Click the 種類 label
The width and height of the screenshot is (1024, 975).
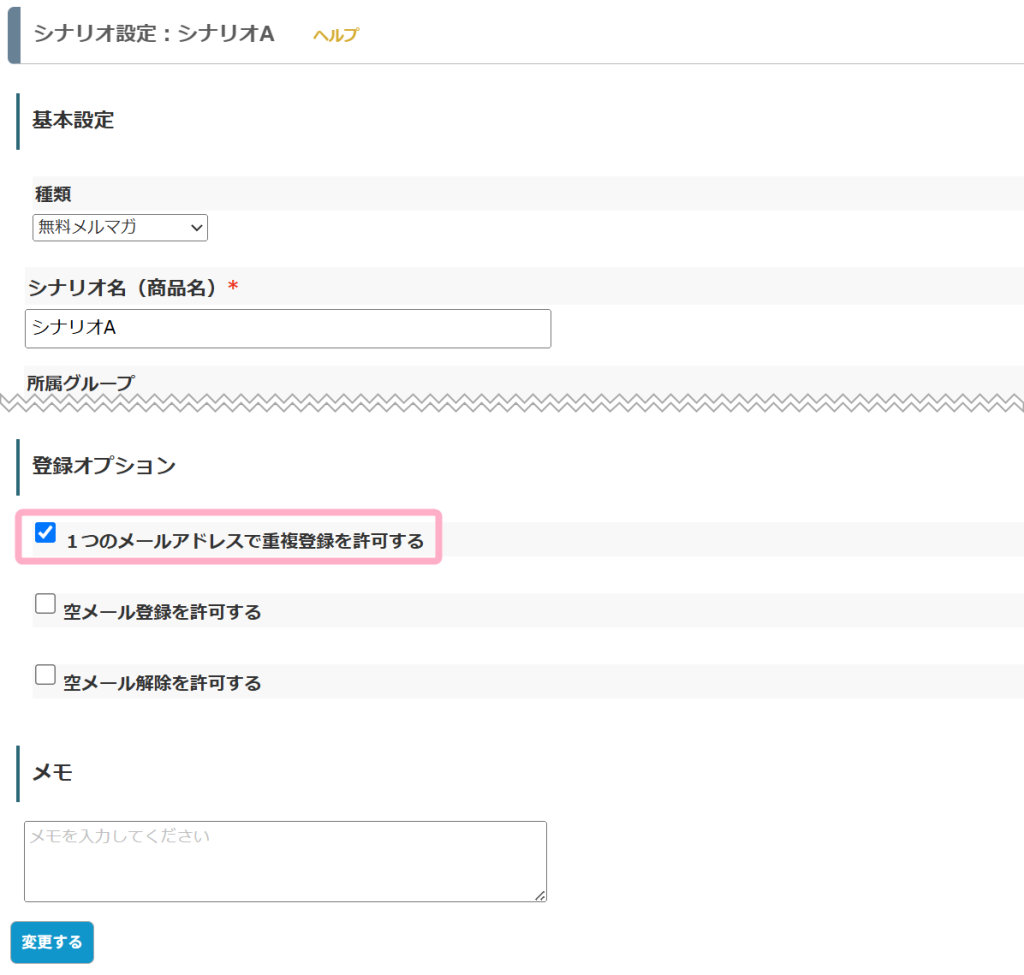53,194
